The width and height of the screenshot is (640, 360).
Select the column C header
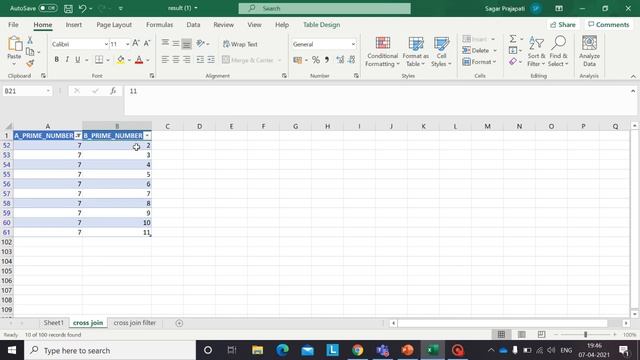(x=167, y=126)
